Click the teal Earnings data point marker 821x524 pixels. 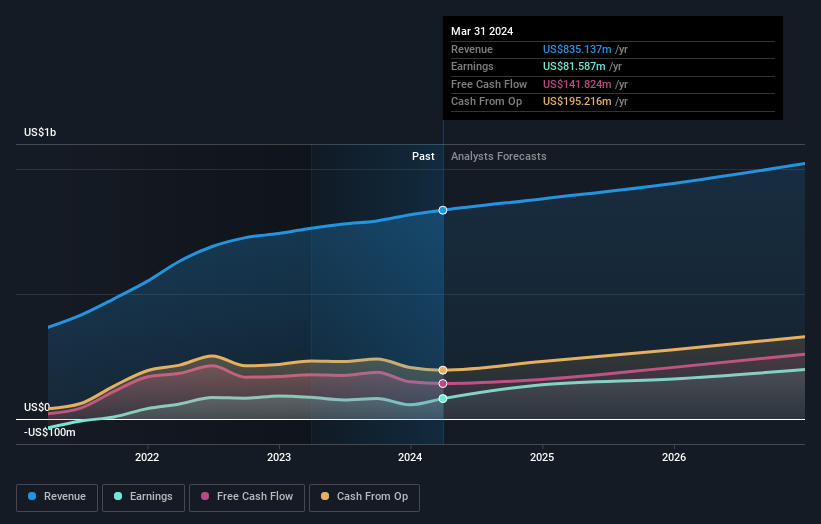[443, 399]
